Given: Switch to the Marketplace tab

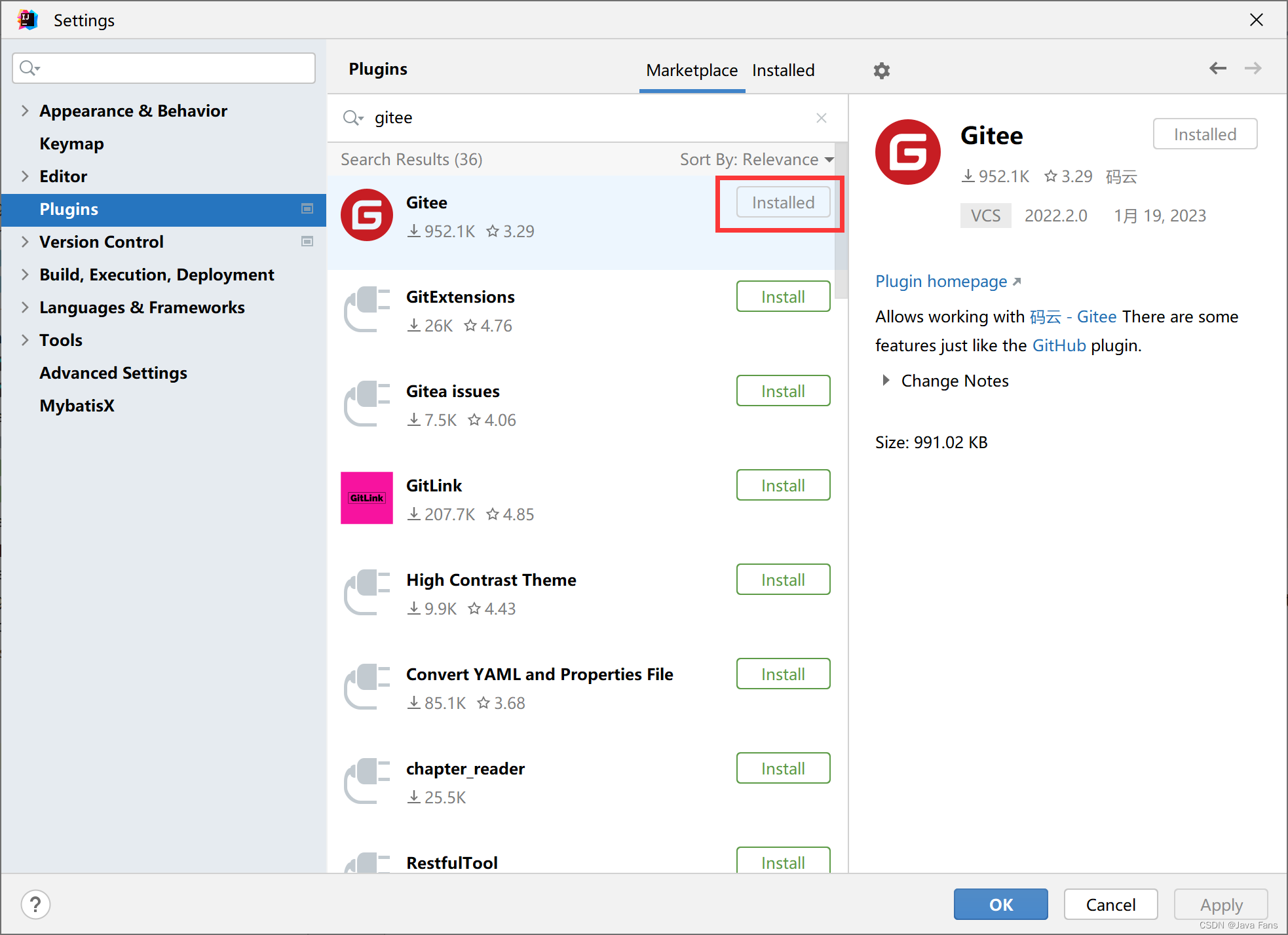Looking at the screenshot, I should point(692,70).
